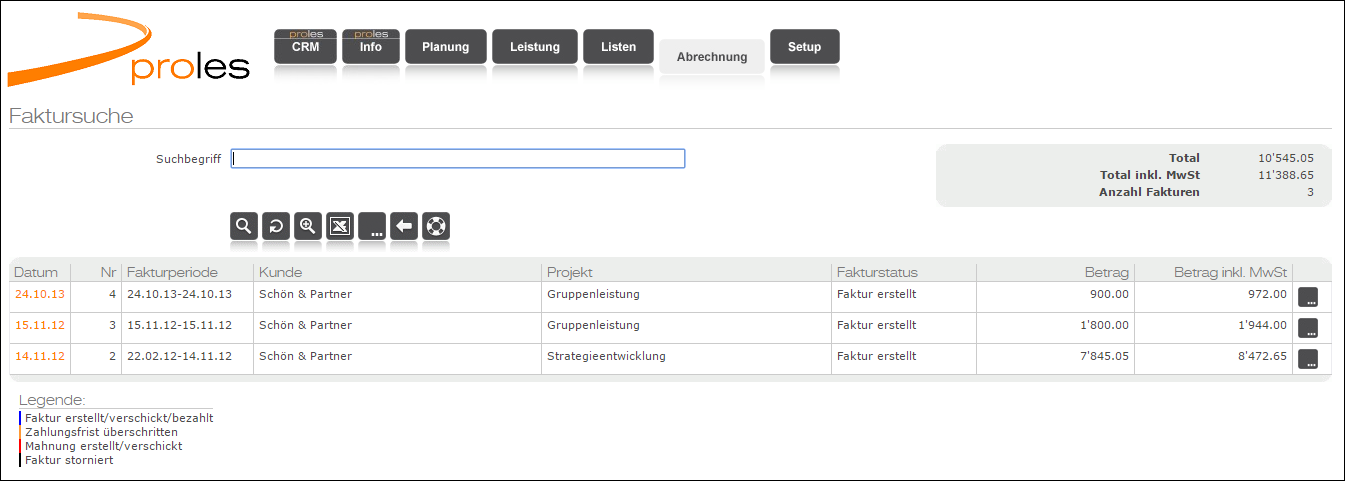Viewport: 1345px width, 481px height.
Task: Open the Setup tab
Action: point(805,47)
